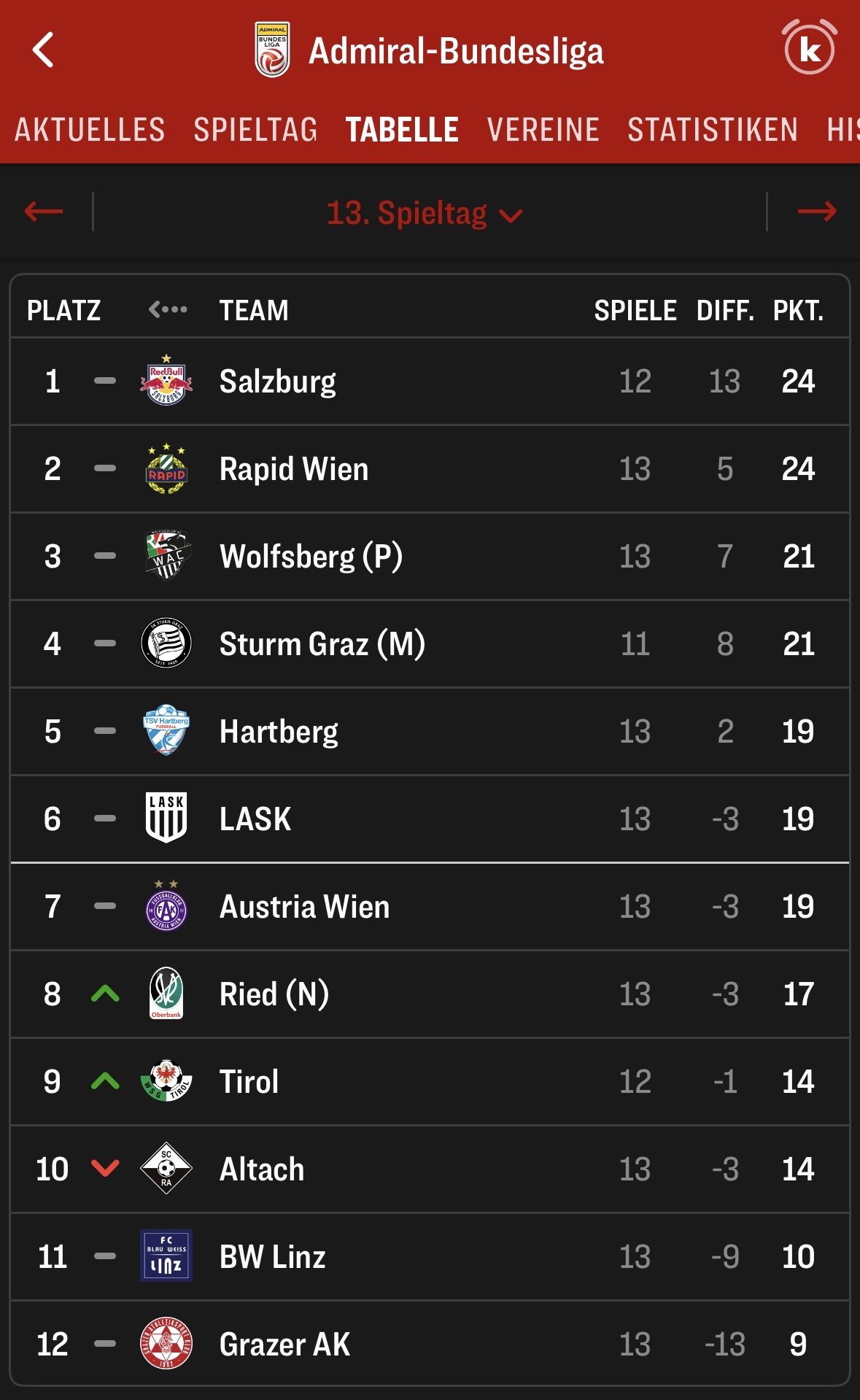The height and width of the screenshot is (1400, 860).
Task: Switch to the SPIELTAG tab
Action: pos(255,130)
